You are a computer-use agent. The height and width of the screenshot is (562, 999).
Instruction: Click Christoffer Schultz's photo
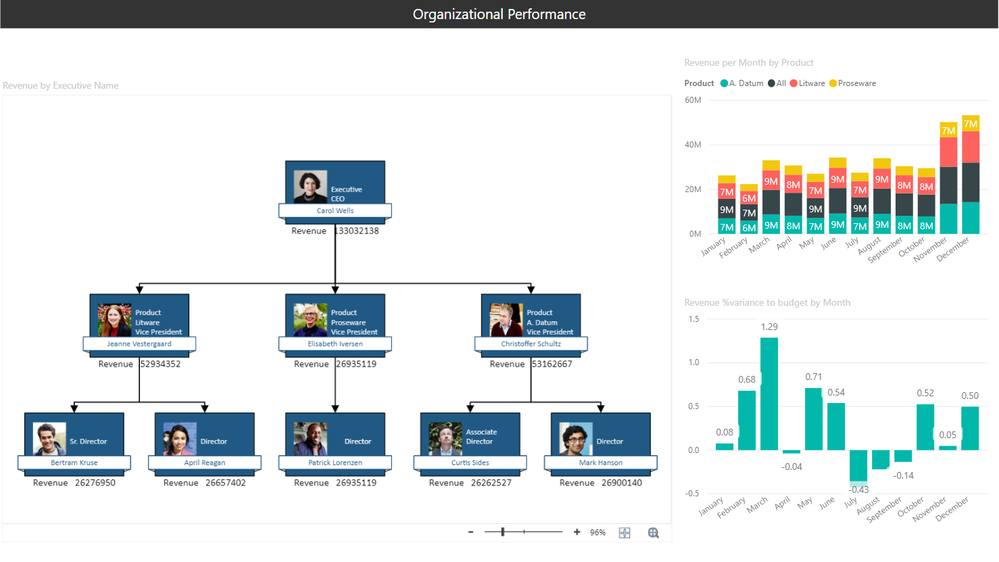click(506, 320)
